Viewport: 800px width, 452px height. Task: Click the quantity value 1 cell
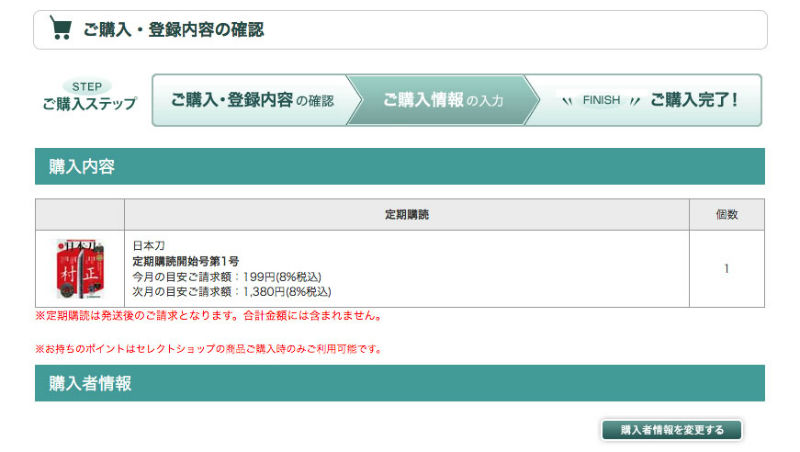pos(726,268)
